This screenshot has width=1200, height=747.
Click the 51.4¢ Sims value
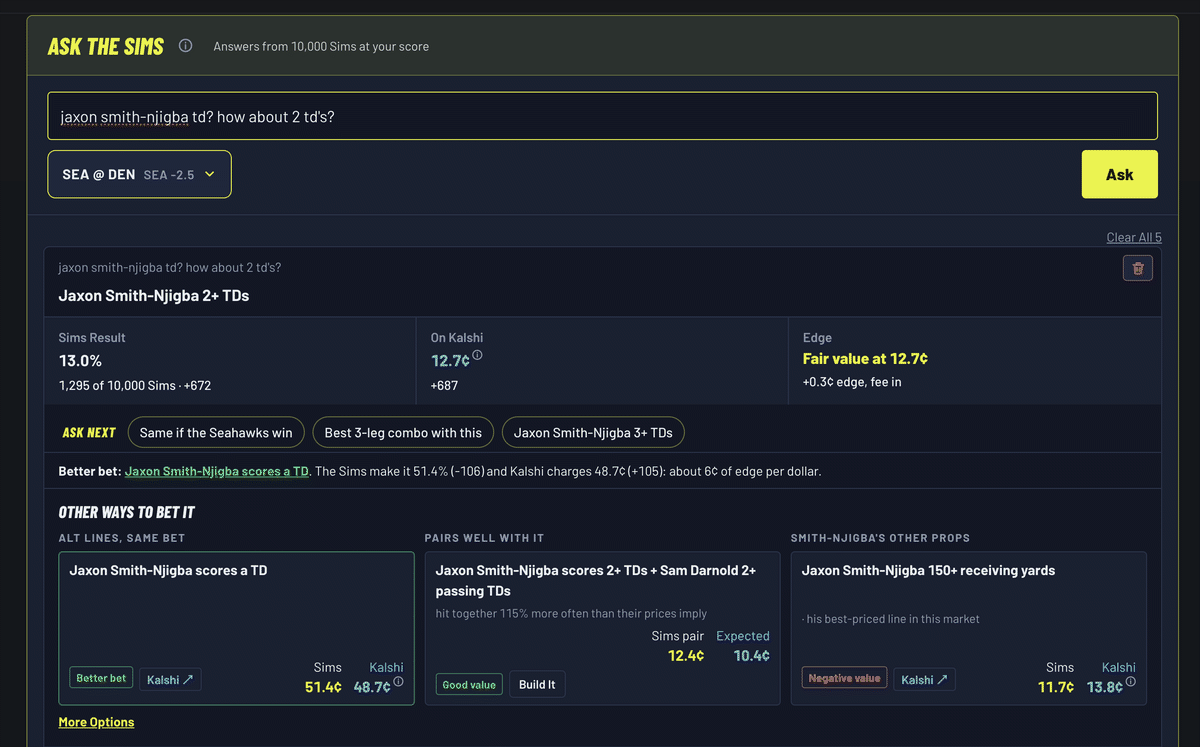tap(323, 687)
